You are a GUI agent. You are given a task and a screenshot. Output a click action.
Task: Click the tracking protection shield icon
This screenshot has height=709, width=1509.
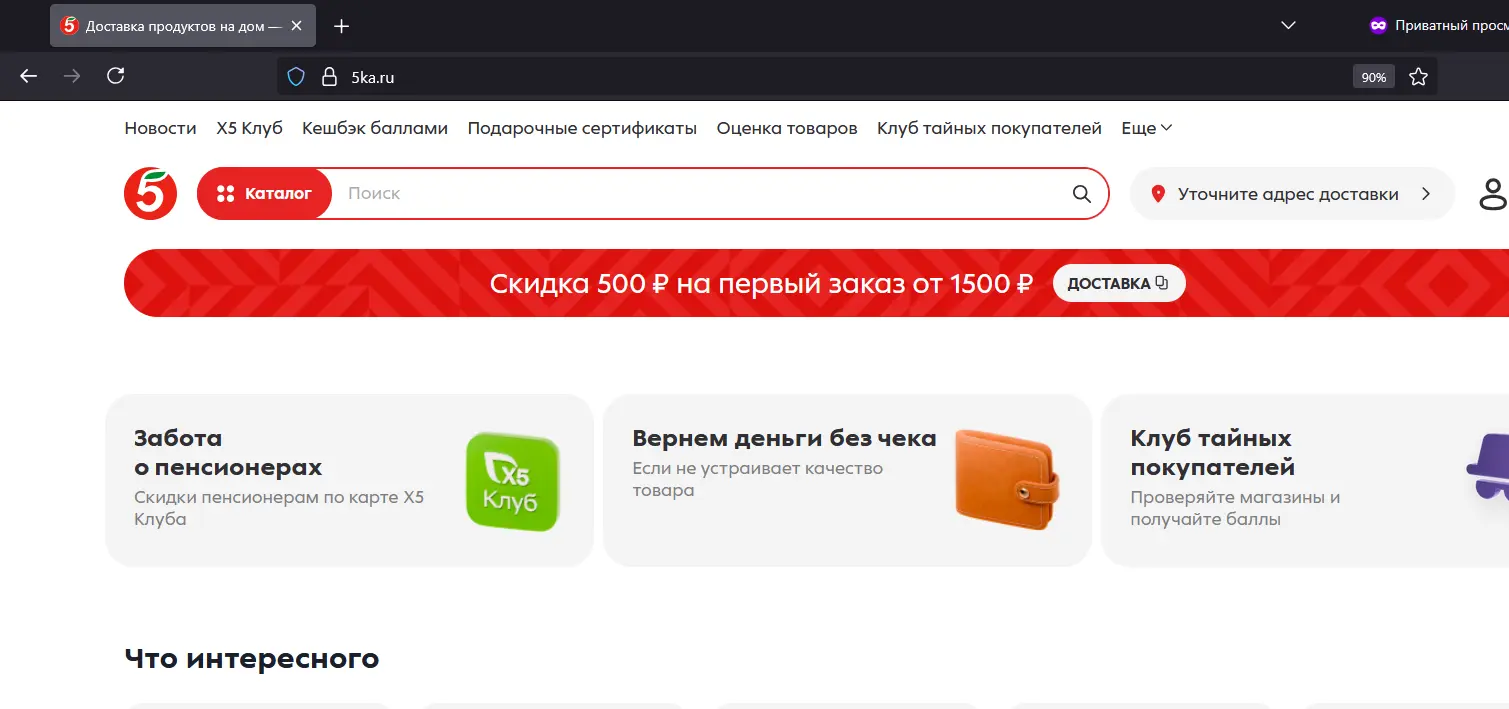click(x=296, y=77)
